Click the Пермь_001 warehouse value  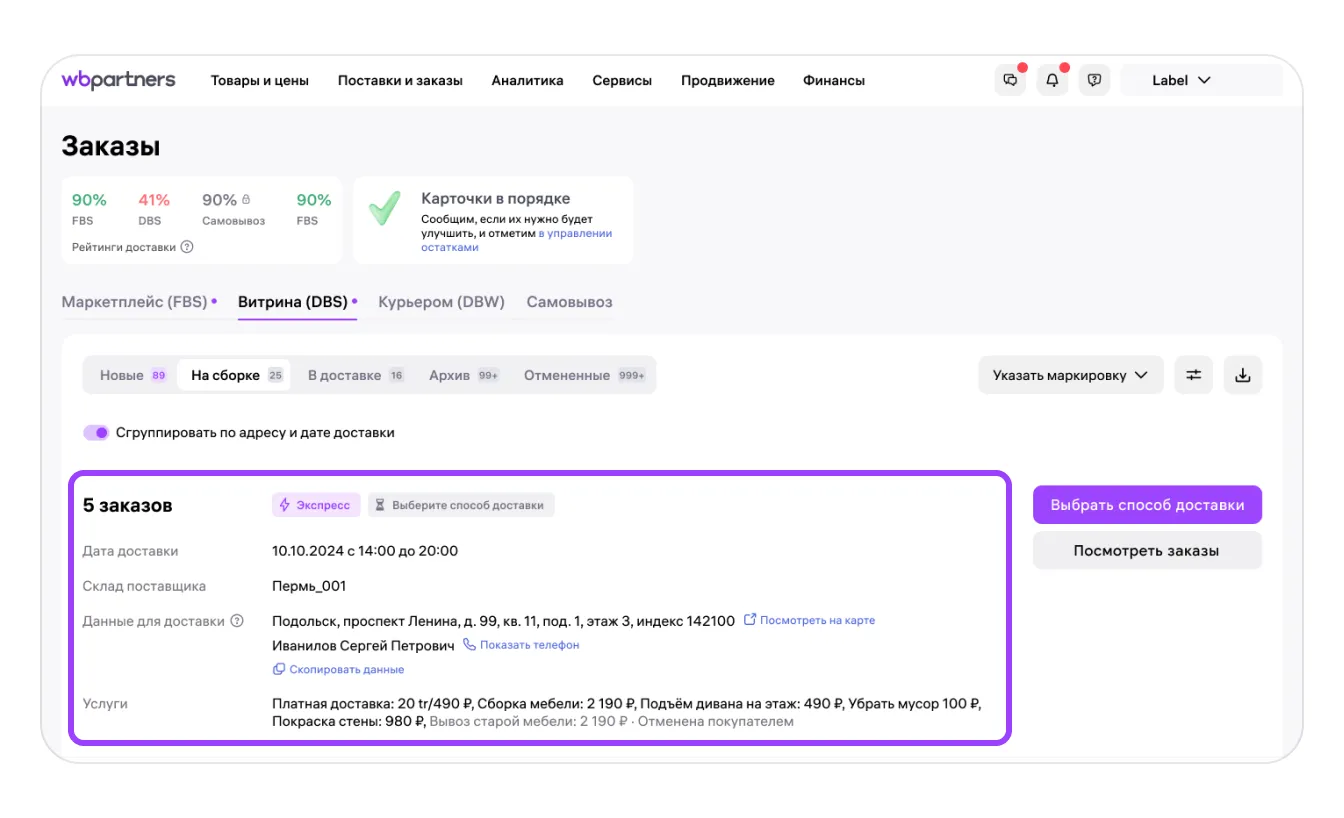coord(309,586)
